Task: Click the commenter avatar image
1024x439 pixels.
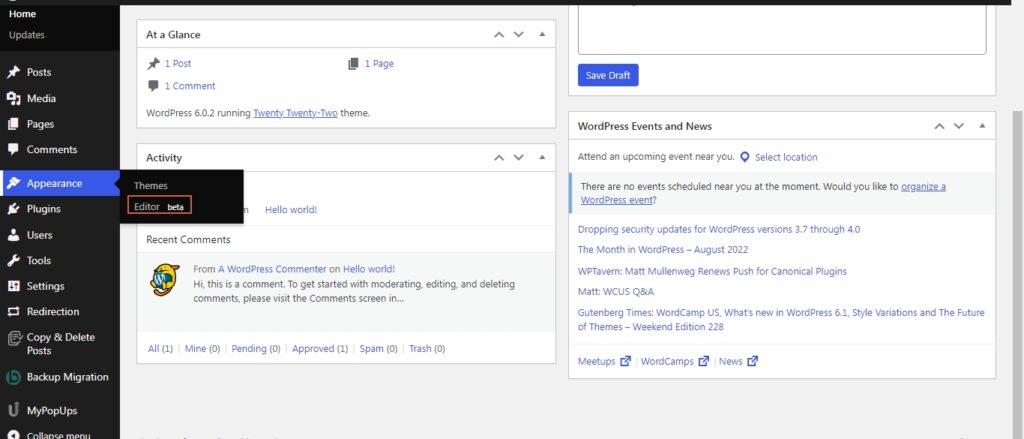Action: 165,280
